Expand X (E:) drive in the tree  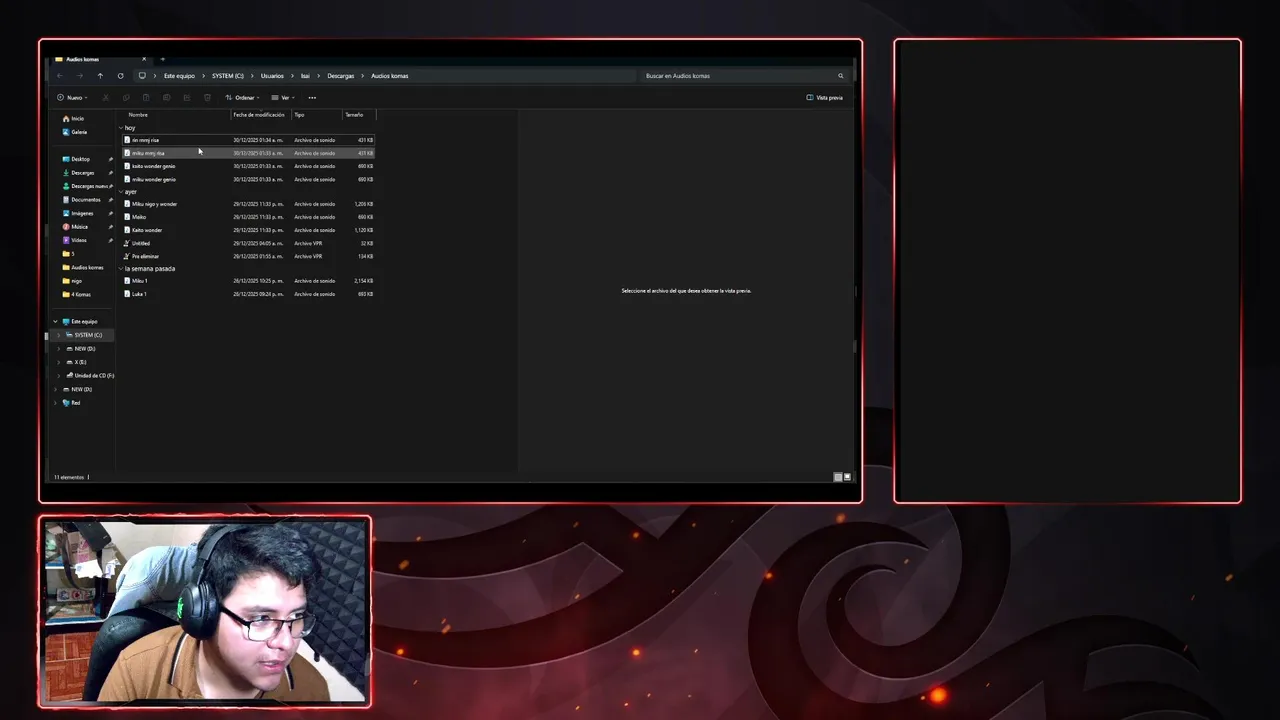[x=59, y=362]
